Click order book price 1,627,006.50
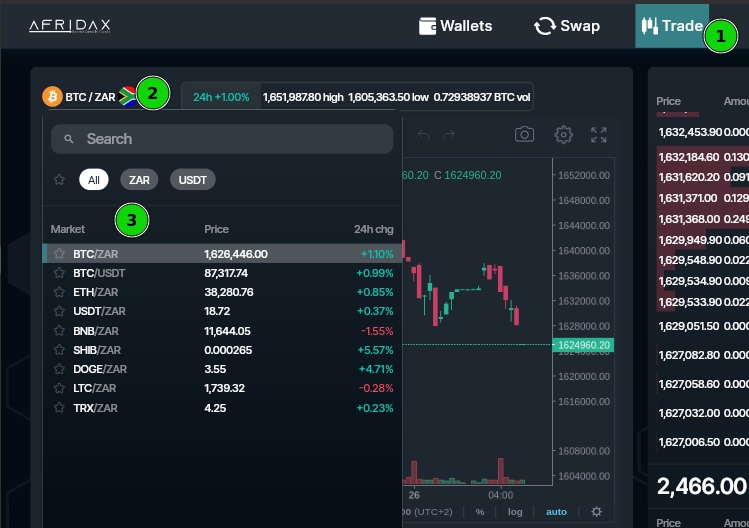Screen dimensions: 749x528 coord(689,442)
